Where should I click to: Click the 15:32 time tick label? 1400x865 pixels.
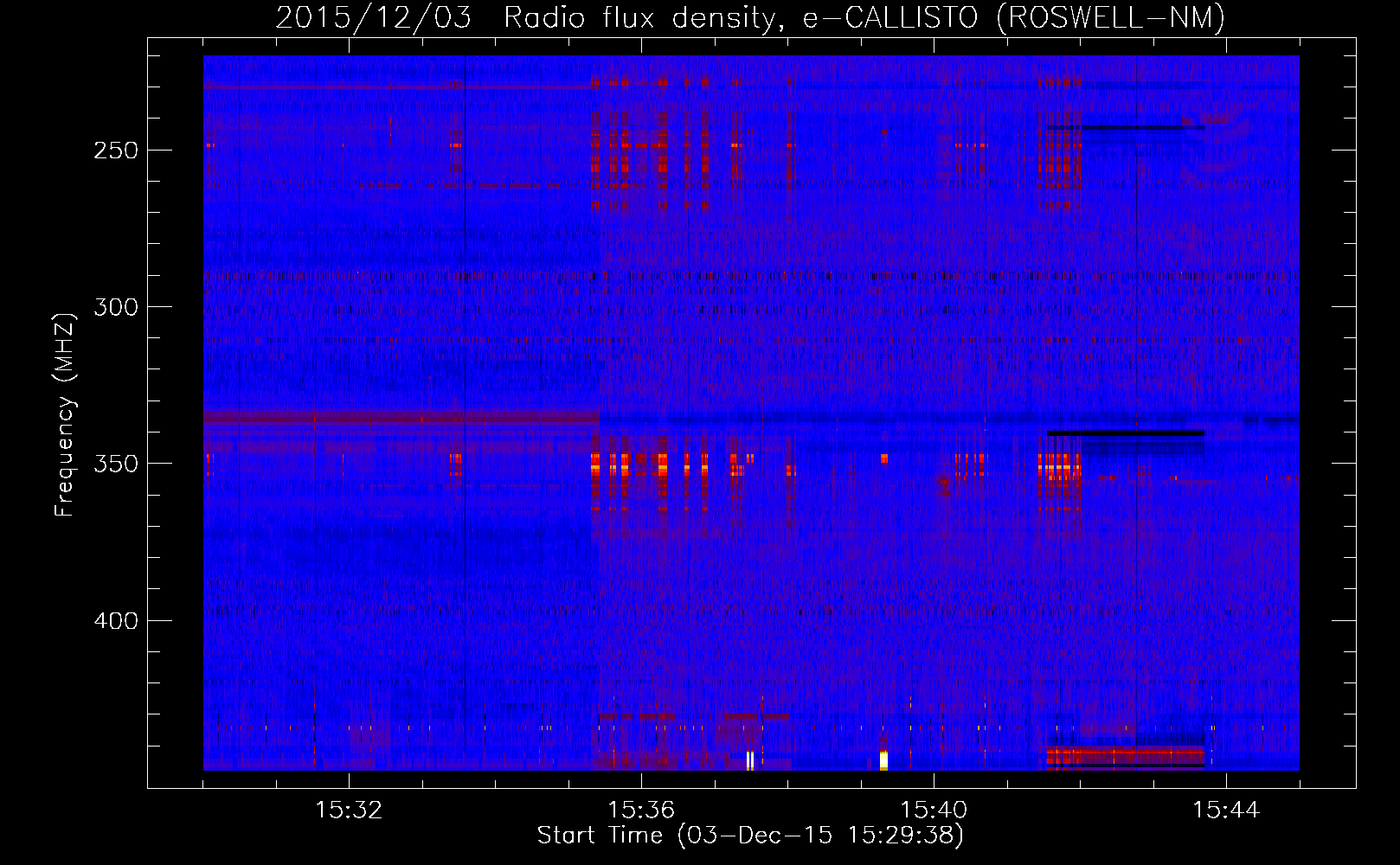(x=349, y=811)
